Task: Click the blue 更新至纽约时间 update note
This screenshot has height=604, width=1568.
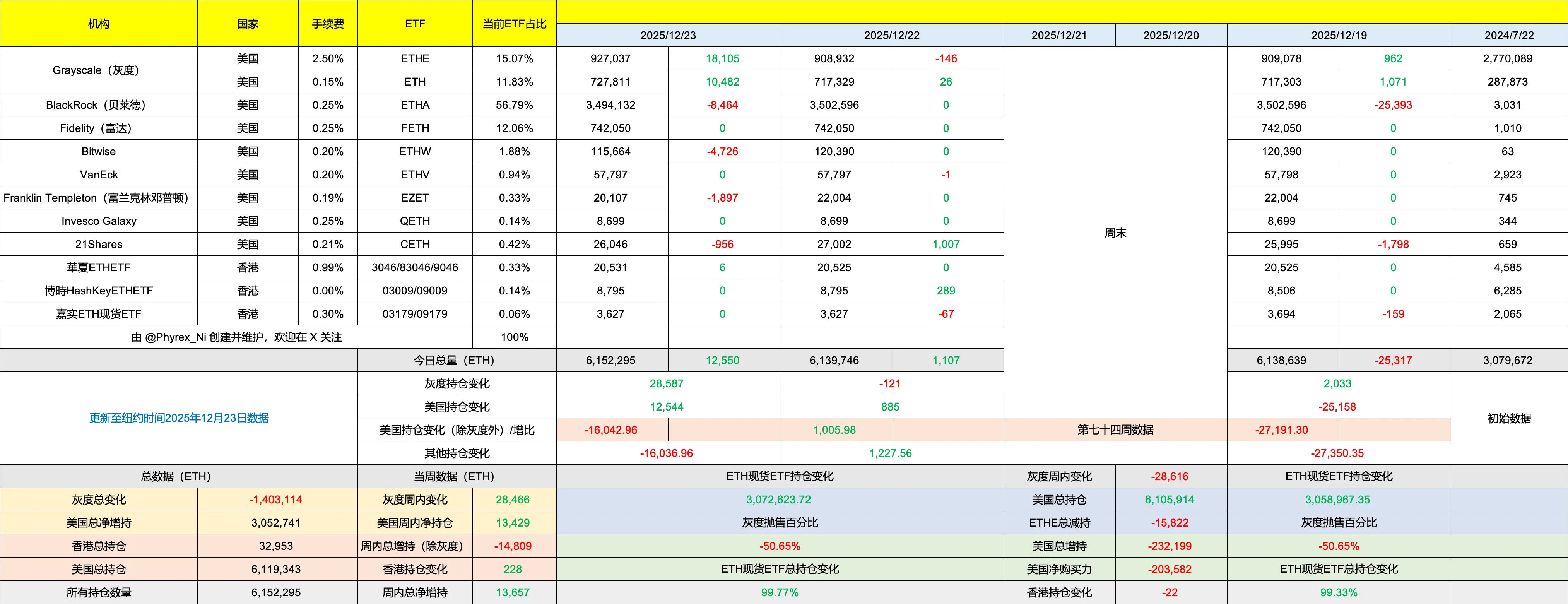Action: [x=178, y=418]
